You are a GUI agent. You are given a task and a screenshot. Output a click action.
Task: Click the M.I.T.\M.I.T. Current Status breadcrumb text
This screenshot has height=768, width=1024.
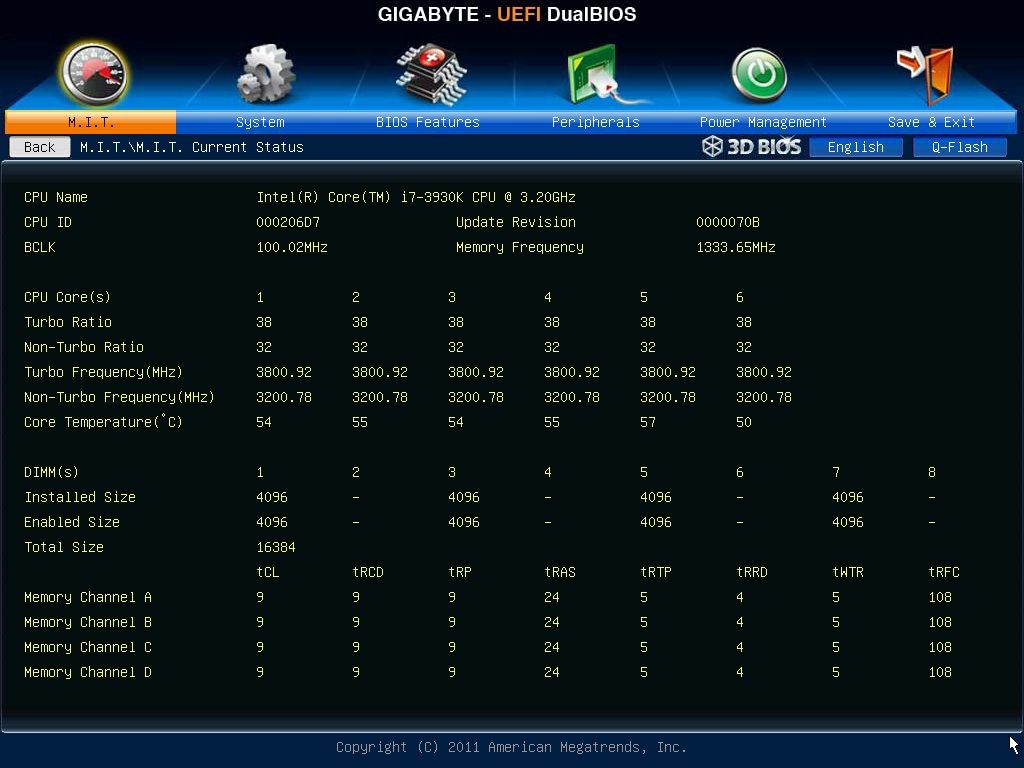point(191,147)
